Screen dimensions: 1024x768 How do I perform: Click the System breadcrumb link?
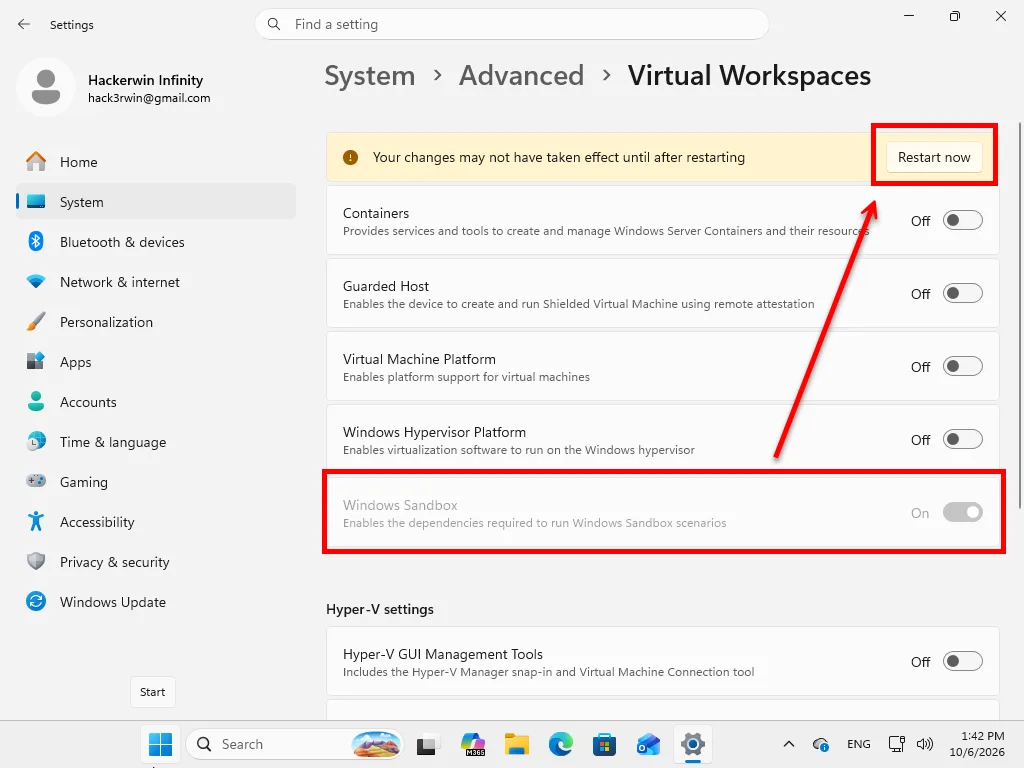click(x=370, y=76)
